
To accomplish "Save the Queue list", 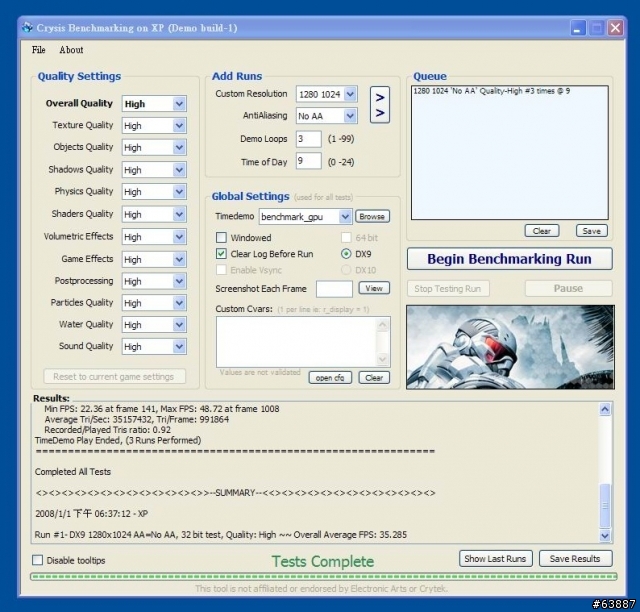I will (591, 231).
